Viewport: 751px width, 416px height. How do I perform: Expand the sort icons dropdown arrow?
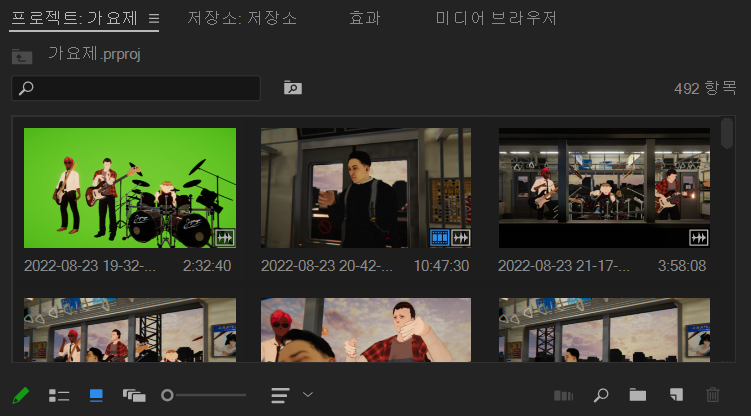pos(308,395)
